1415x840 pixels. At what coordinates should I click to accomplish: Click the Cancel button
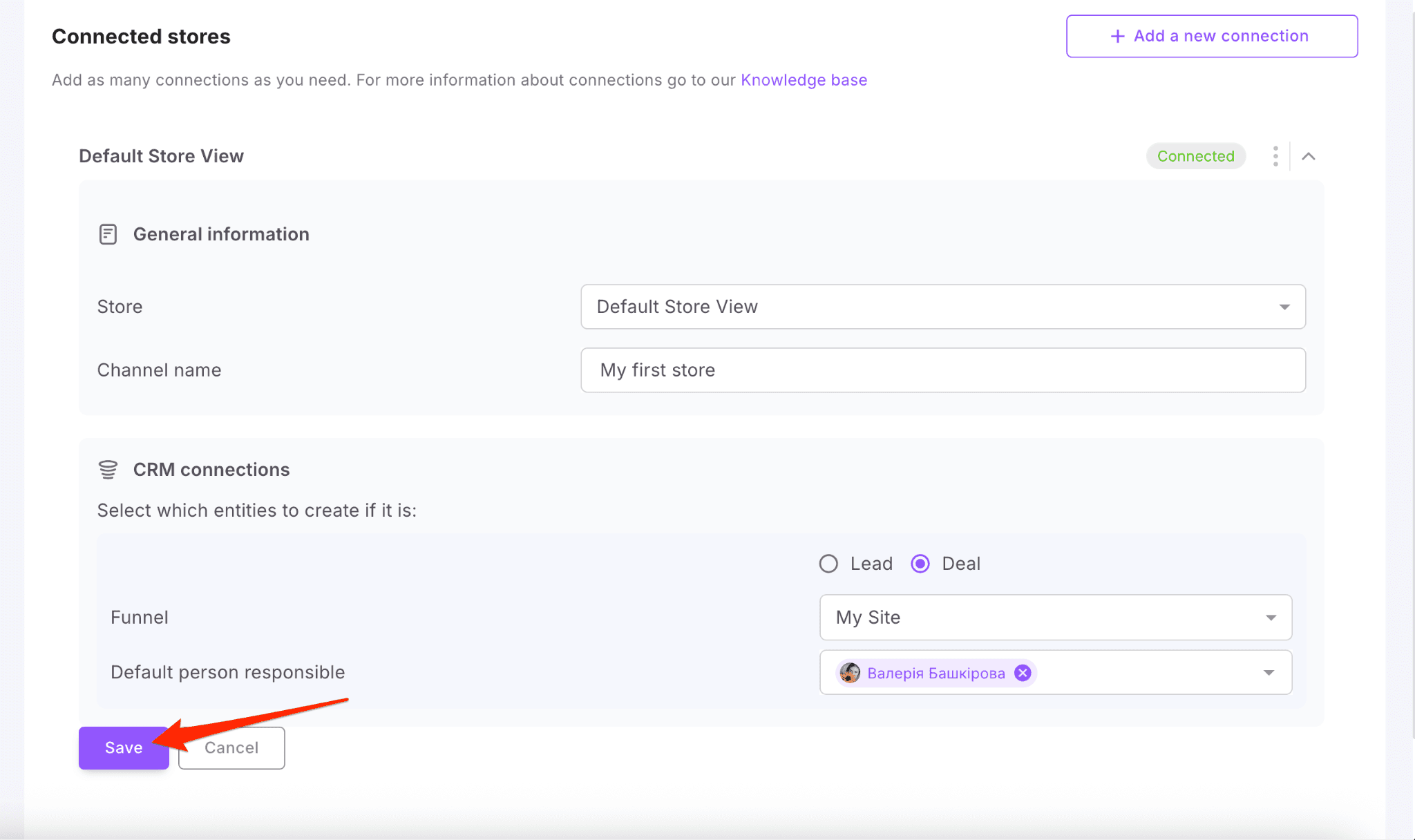(231, 747)
